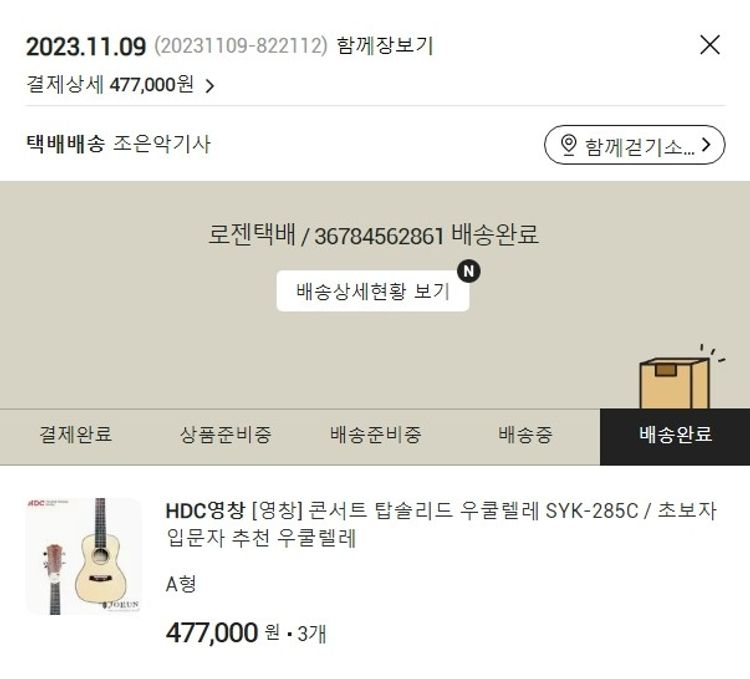
Task: Select the 배송완료 status step
Action: [675, 436]
